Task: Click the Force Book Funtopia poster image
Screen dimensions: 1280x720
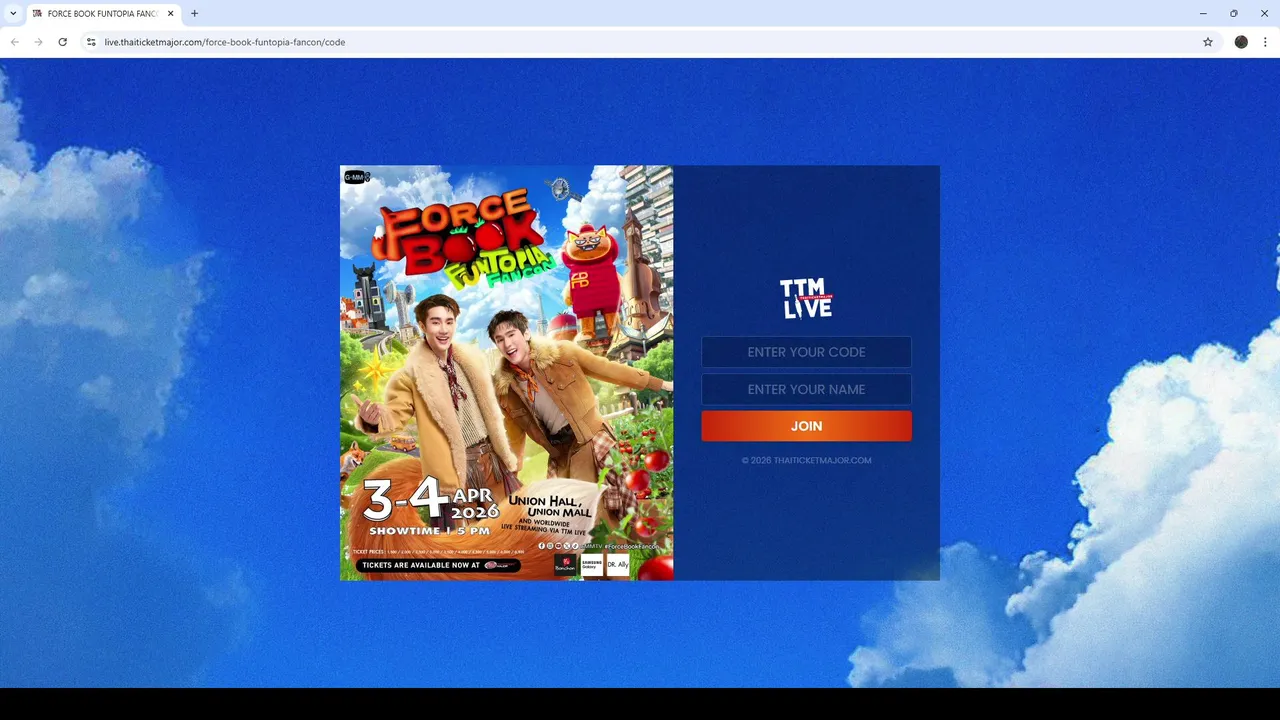Action: 506,373
